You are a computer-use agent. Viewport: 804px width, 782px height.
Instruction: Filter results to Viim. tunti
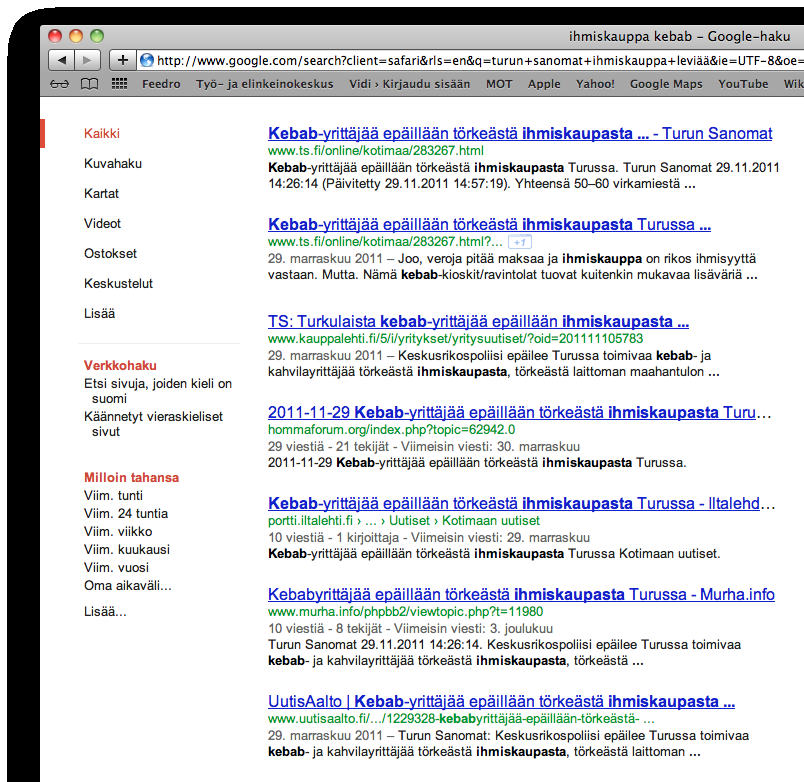point(113,495)
